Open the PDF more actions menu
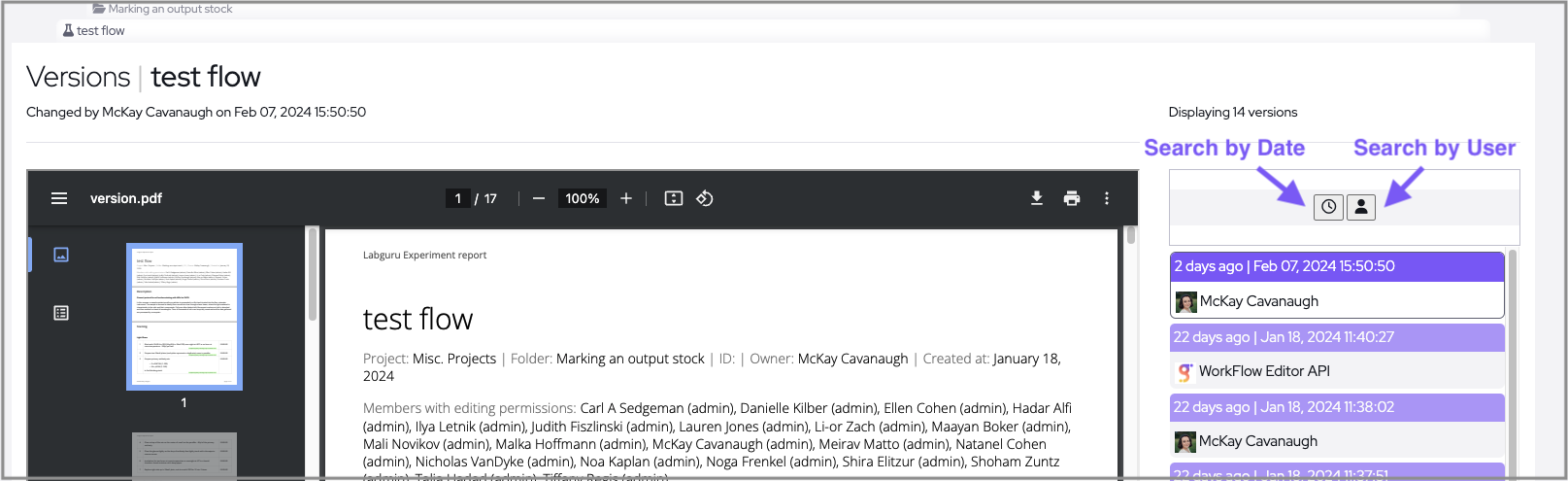 (1107, 198)
